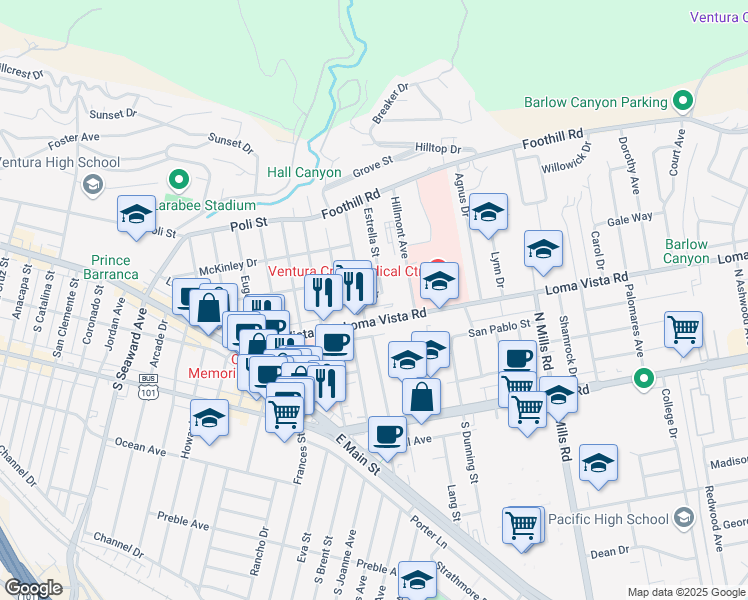Screen dimensions: 748x600
Task: Select the S Seaward Ave street label
Action: click(x=130, y=349)
